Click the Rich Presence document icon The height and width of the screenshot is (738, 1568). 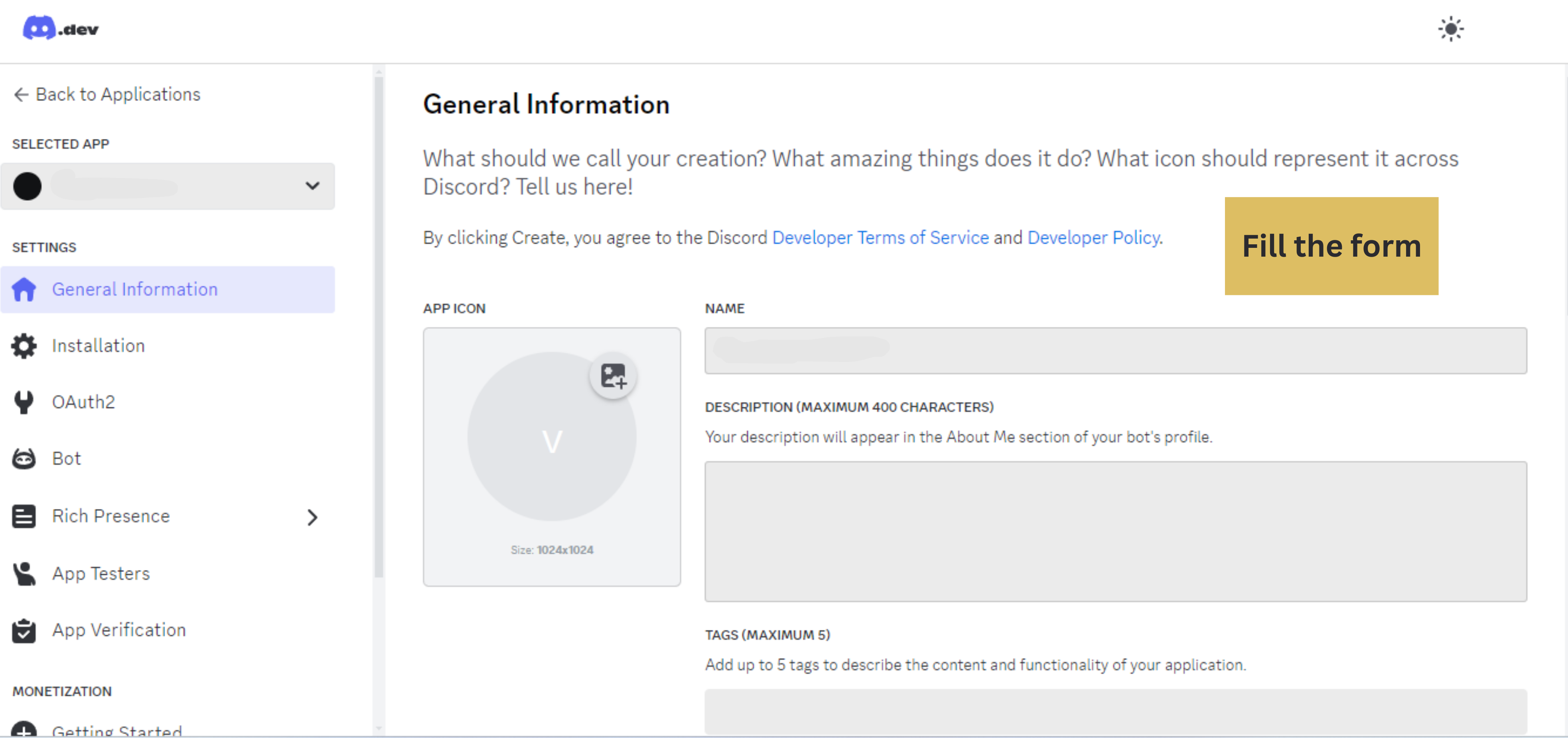tap(24, 516)
